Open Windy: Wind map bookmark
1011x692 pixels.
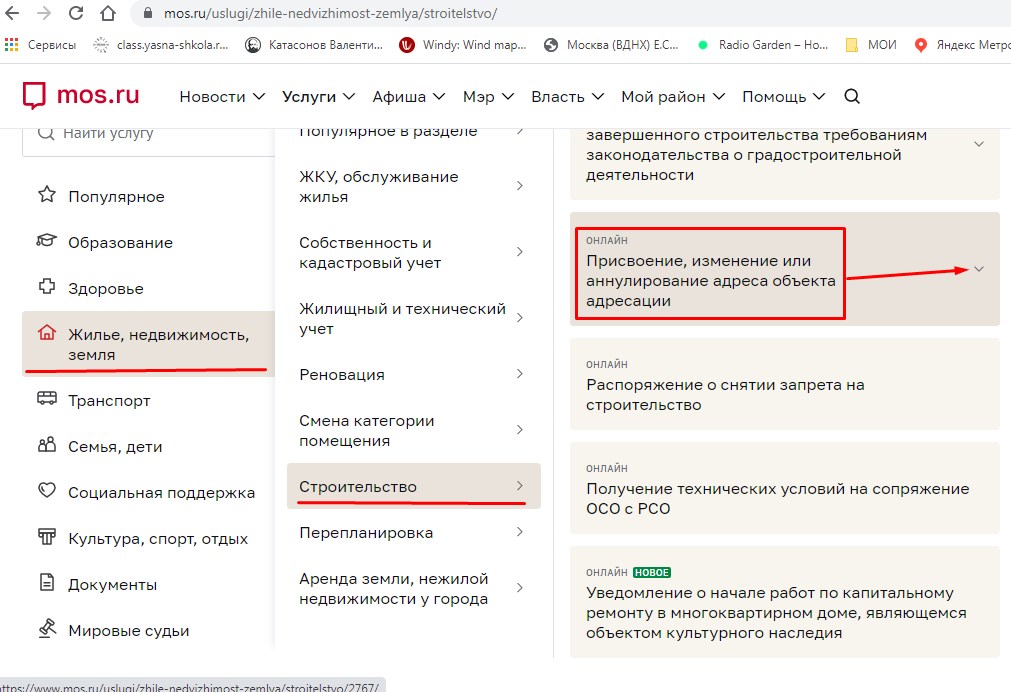[462, 44]
